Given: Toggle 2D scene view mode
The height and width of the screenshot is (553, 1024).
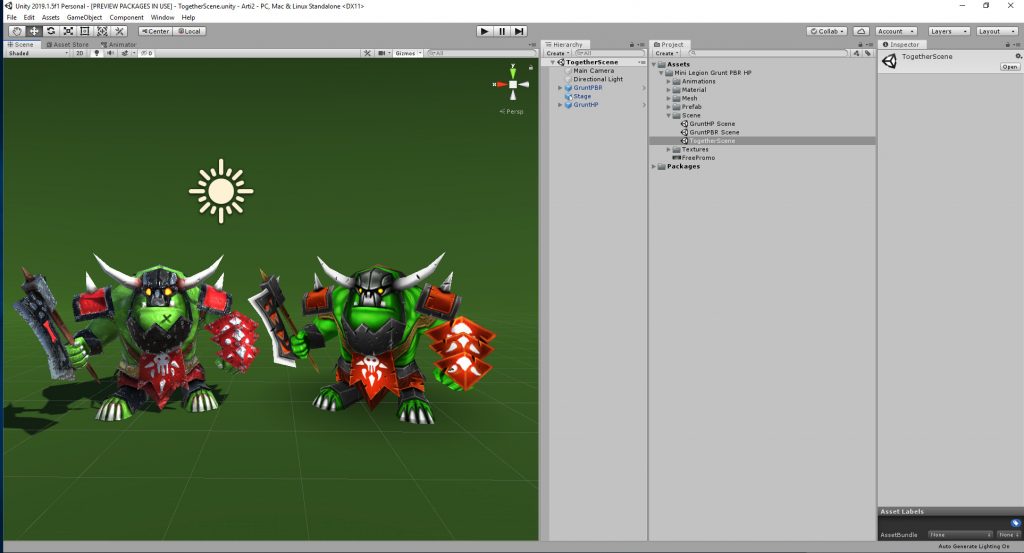Looking at the screenshot, I should pos(80,54).
